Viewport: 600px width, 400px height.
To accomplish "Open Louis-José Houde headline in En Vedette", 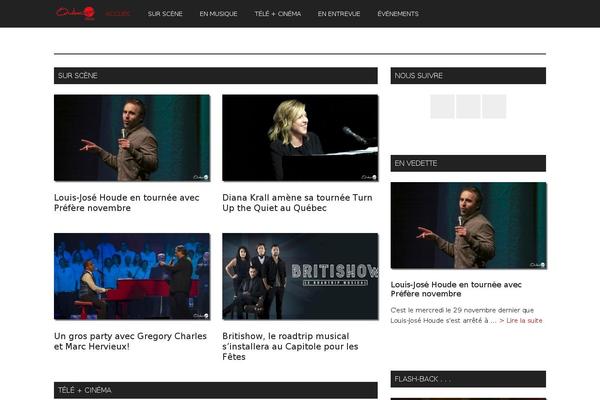I will (x=456, y=289).
